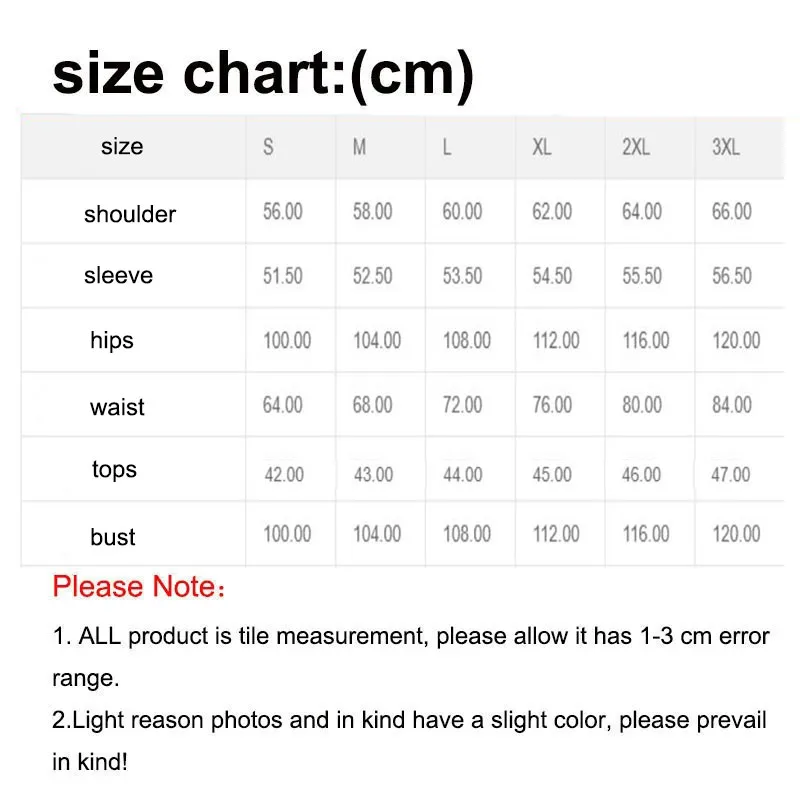
Task: Click shoulder value 56.00 for size S
Action: (283, 212)
